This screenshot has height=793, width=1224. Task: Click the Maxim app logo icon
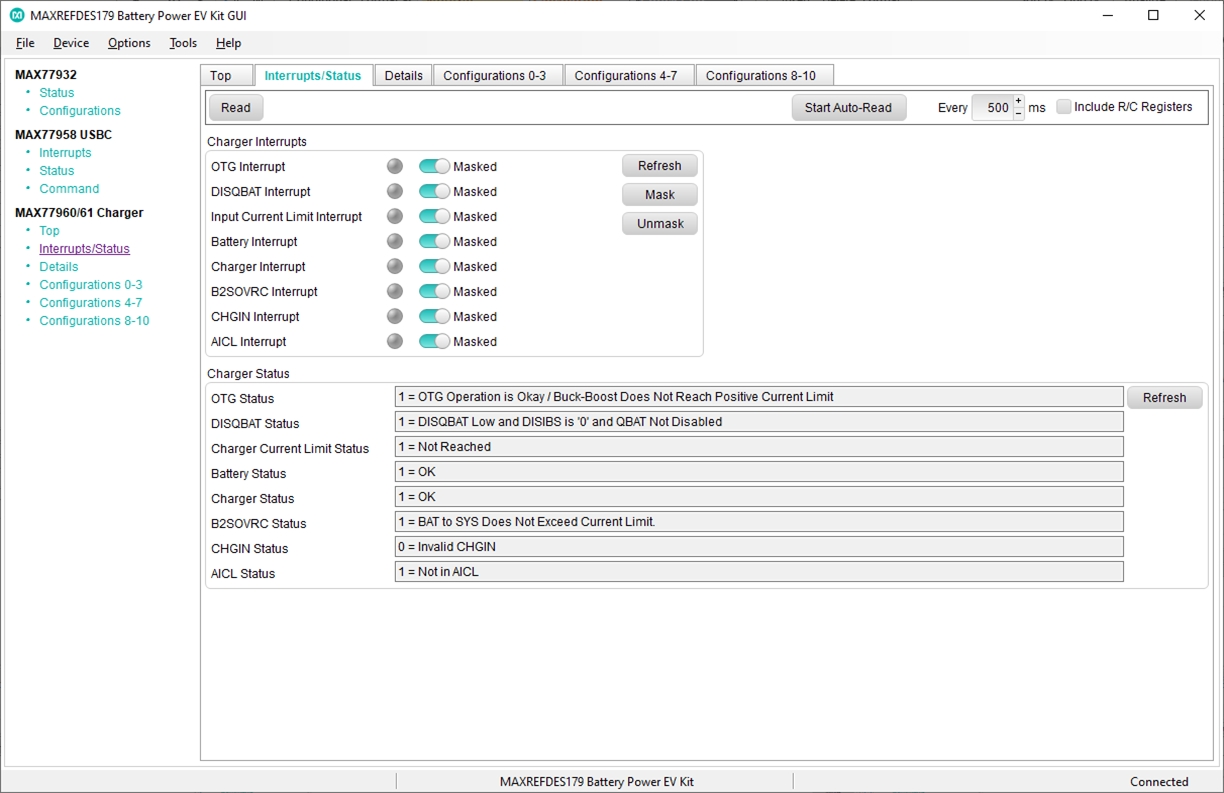click(17, 15)
